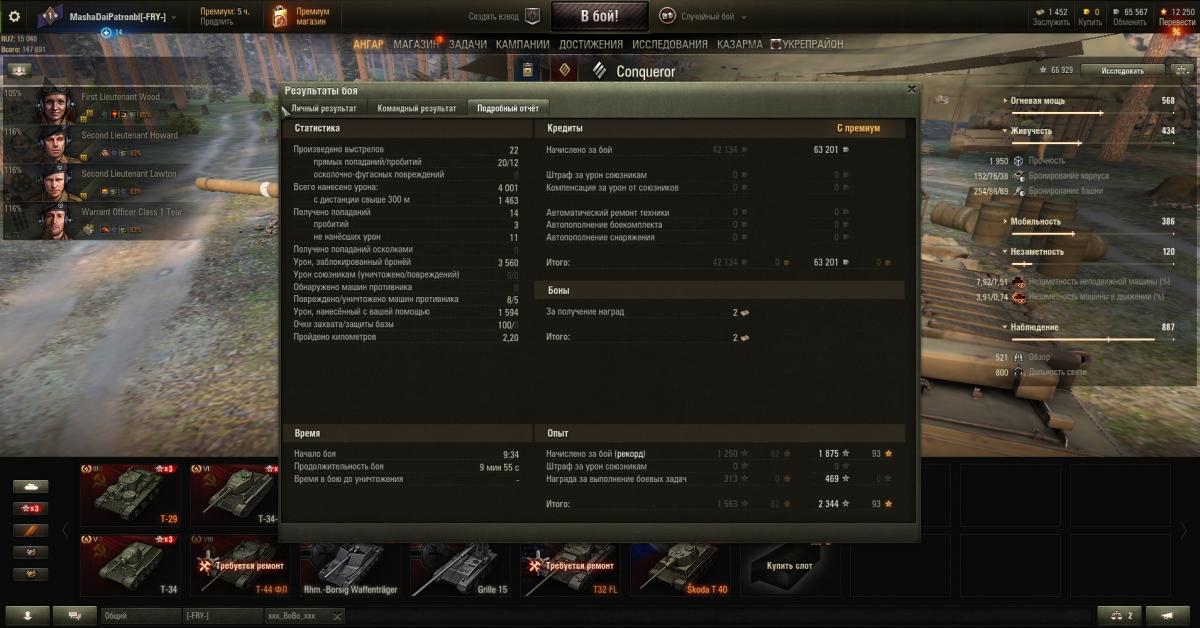Open МАГАЗИН tab

[416, 45]
